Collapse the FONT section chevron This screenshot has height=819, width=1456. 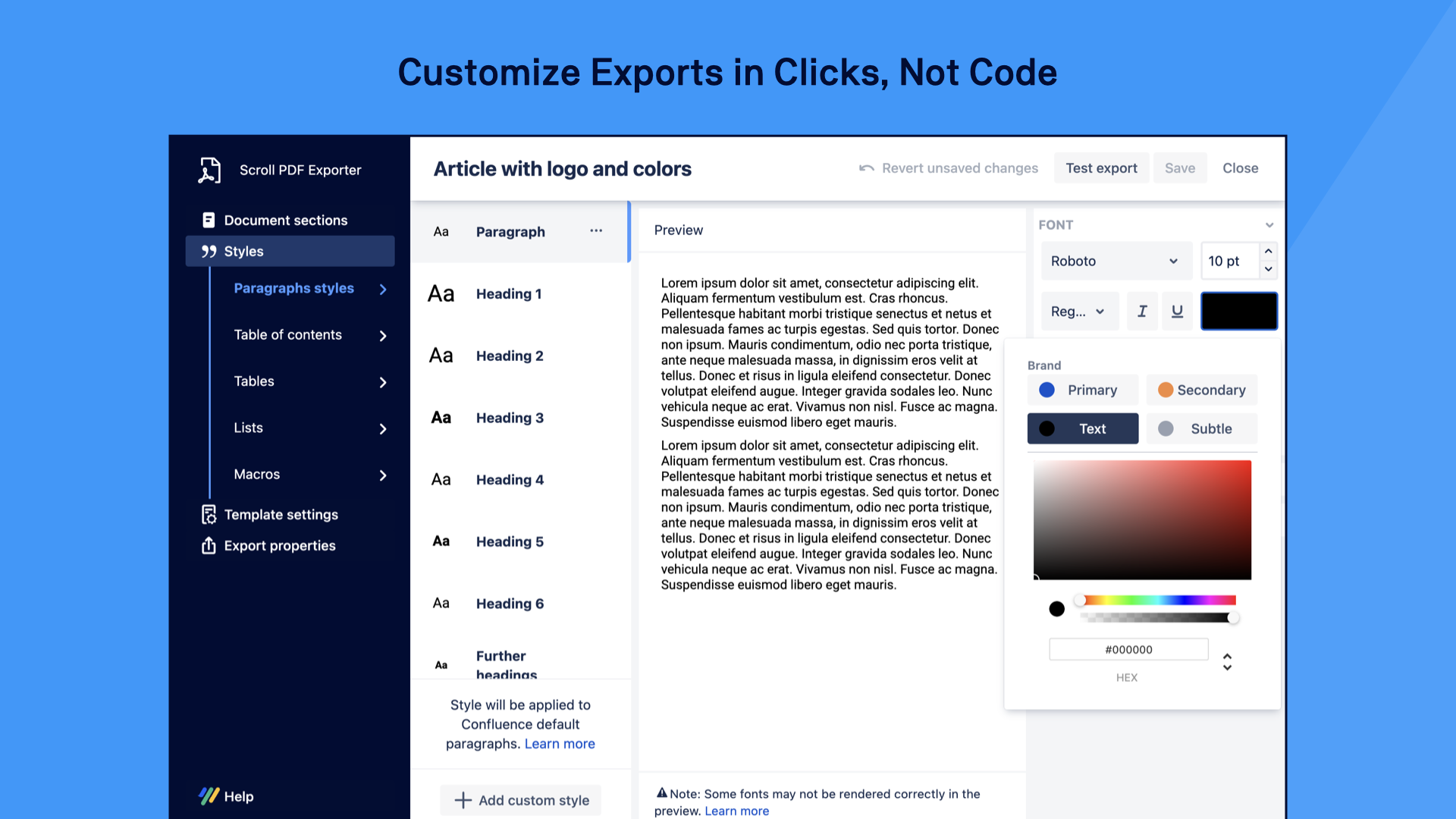pos(1269,225)
